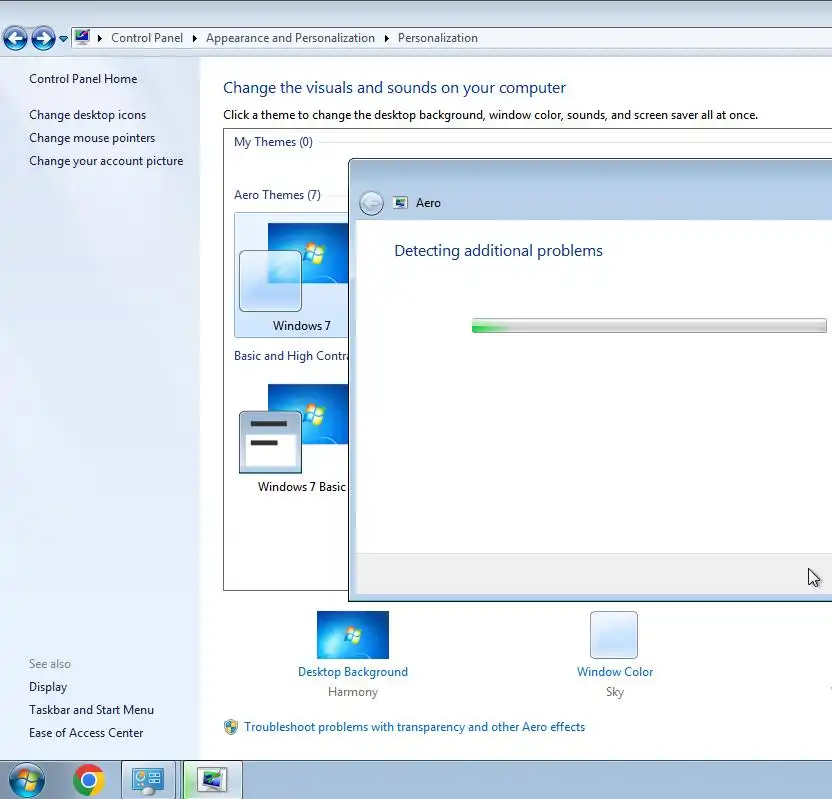
Task: Click the 'Sky' window color name
Action: click(615, 692)
